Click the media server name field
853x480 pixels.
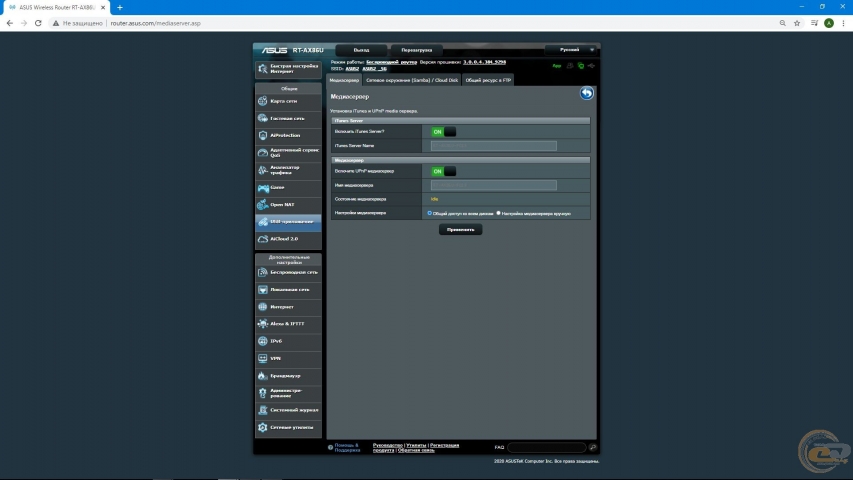pyautogui.click(x=493, y=186)
